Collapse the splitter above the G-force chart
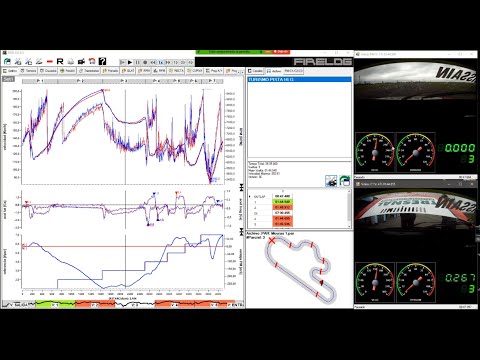The height and width of the screenshot is (360, 480). [242, 188]
